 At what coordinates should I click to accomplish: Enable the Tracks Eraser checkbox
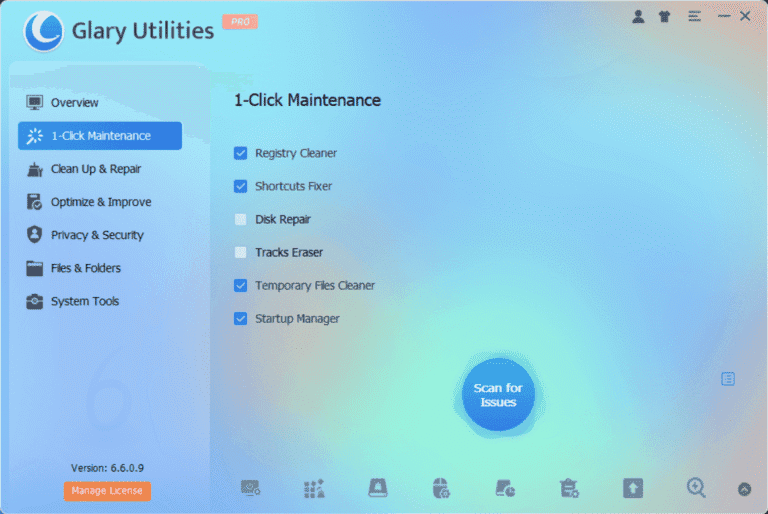tap(240, 252)
